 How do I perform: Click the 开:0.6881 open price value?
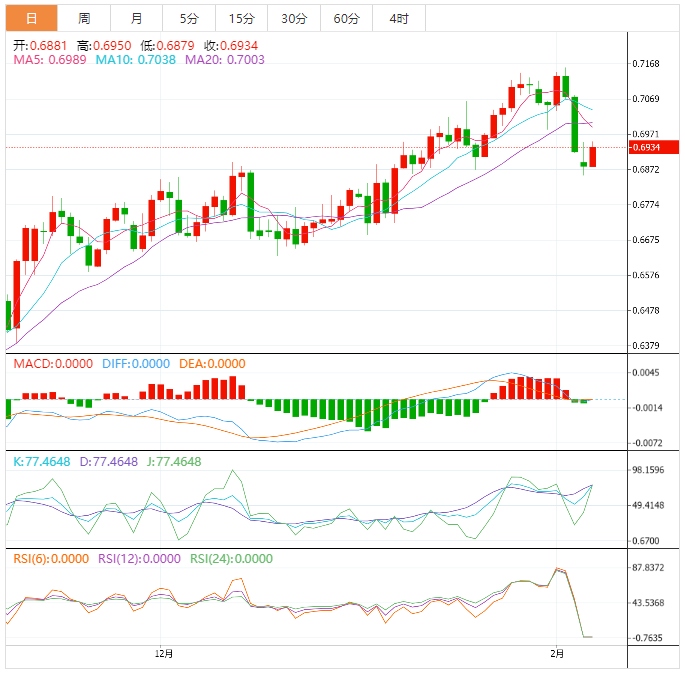point(40,45)
